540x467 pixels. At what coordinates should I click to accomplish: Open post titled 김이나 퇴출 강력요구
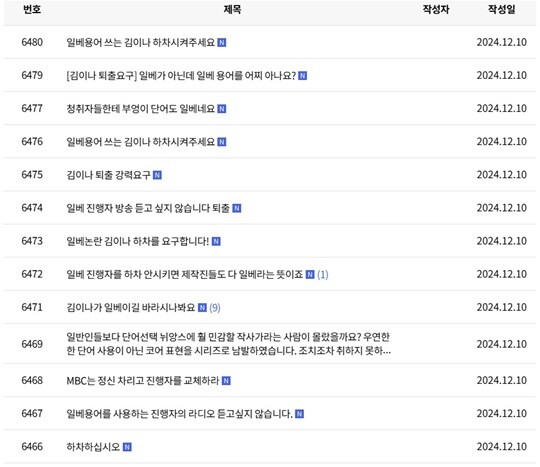108,175
